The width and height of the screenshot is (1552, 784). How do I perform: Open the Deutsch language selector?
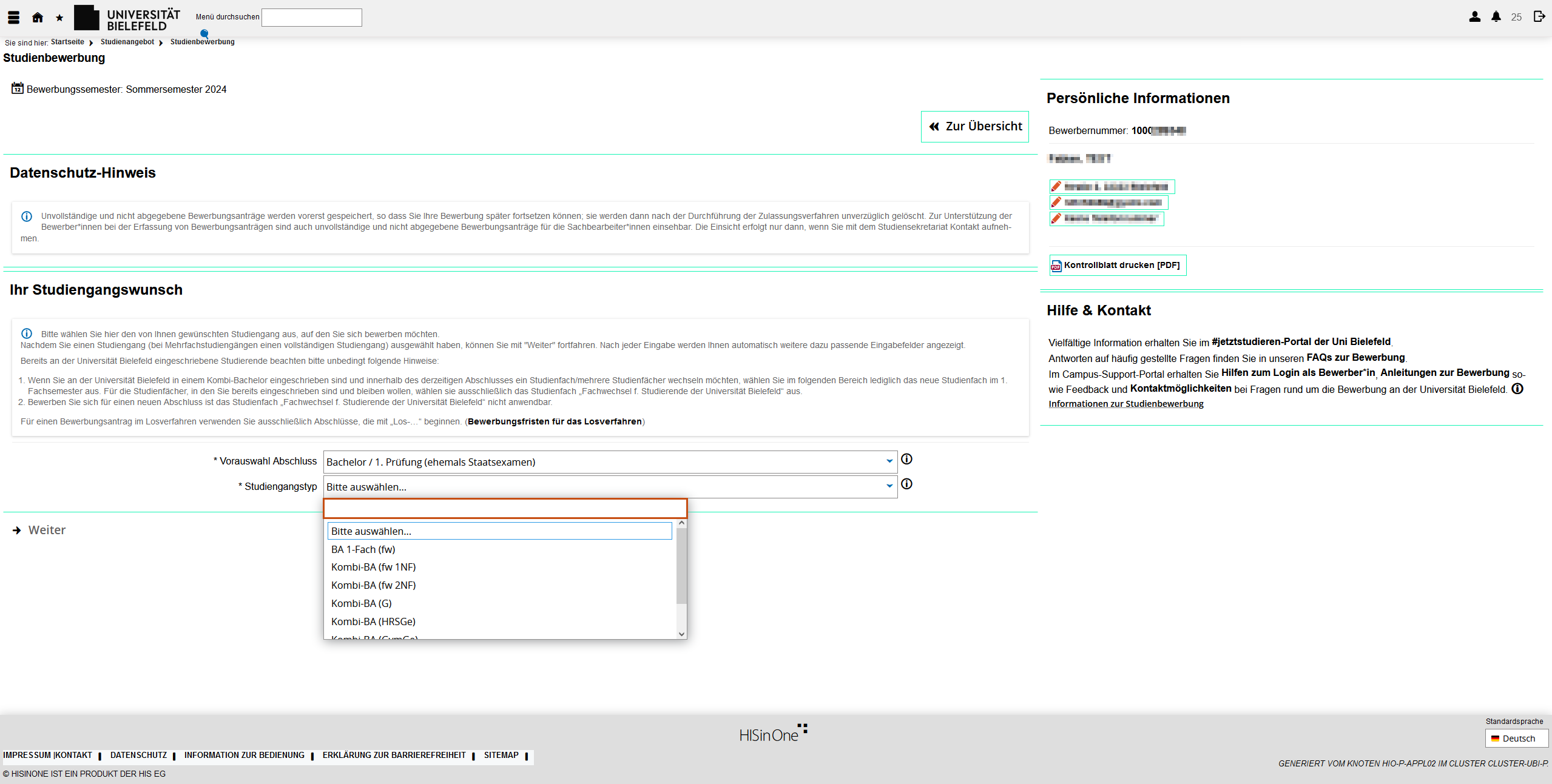1516,738
